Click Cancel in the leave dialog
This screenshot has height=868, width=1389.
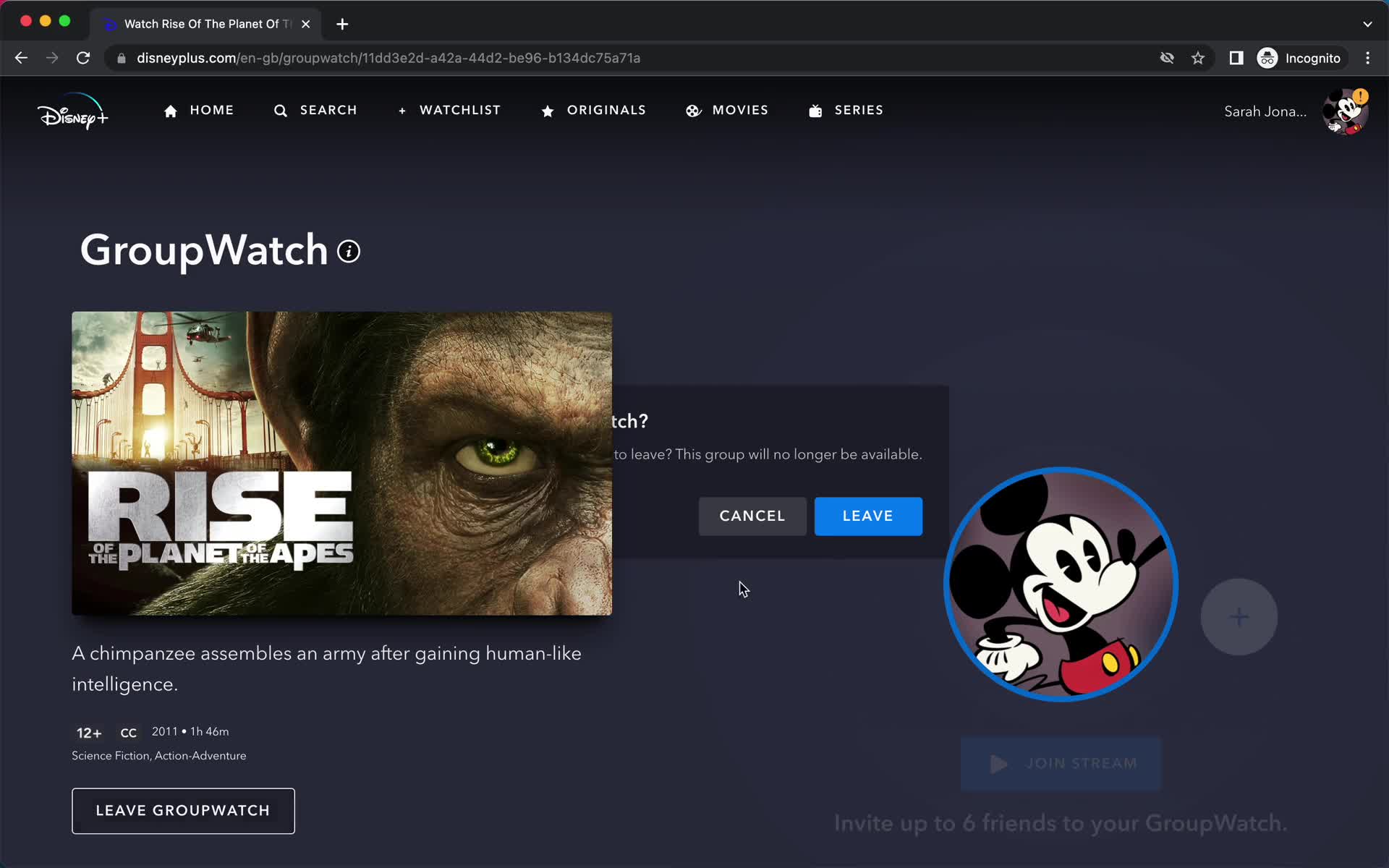tap(752, 516)
